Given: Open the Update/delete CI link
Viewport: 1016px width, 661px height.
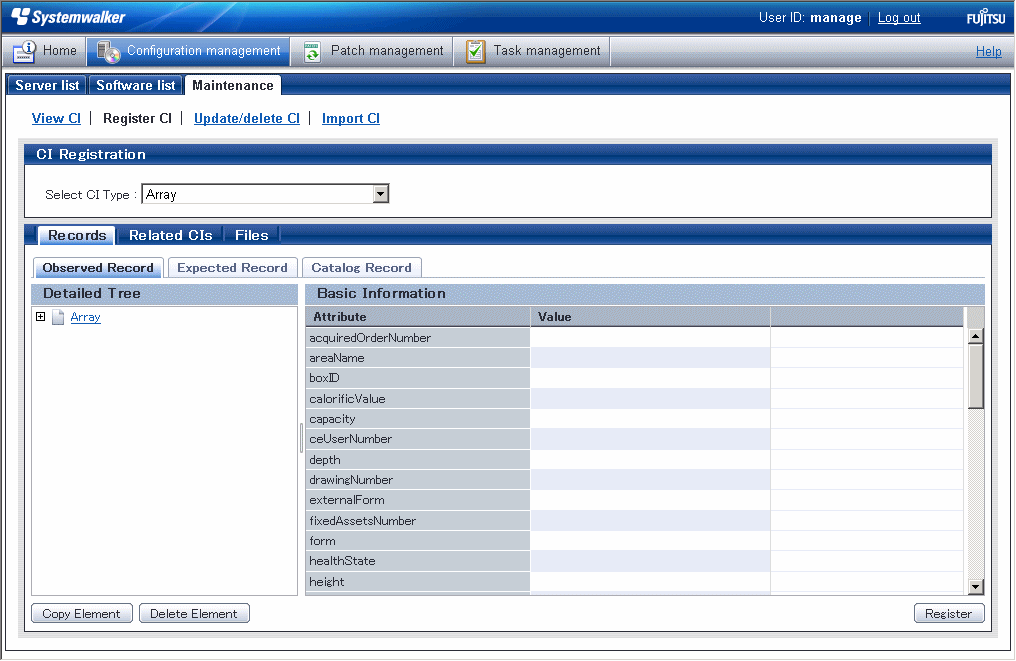Looking at the screenshot, I should coord(247,119).
